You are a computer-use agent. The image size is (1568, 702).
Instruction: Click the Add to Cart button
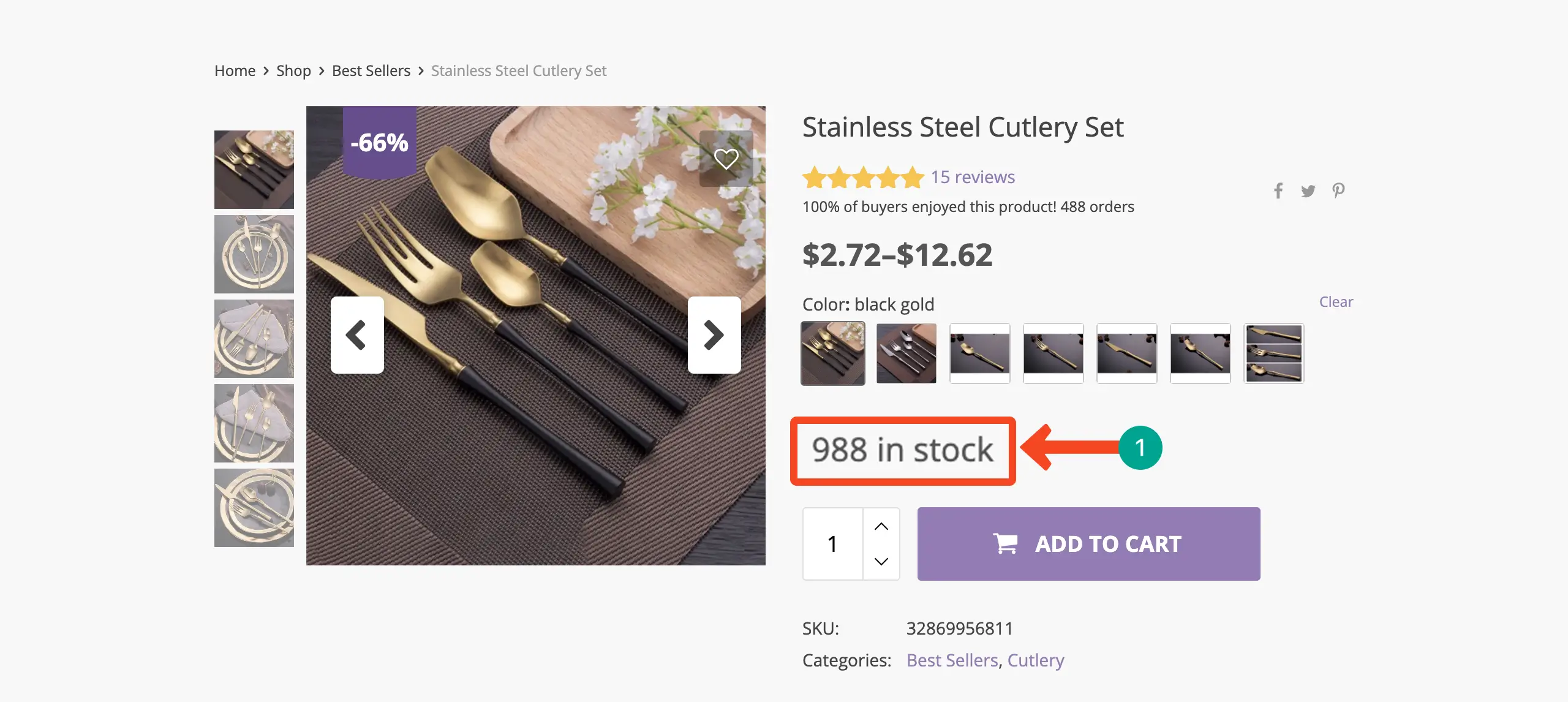pyautogui.click(x=1088, y=544)
